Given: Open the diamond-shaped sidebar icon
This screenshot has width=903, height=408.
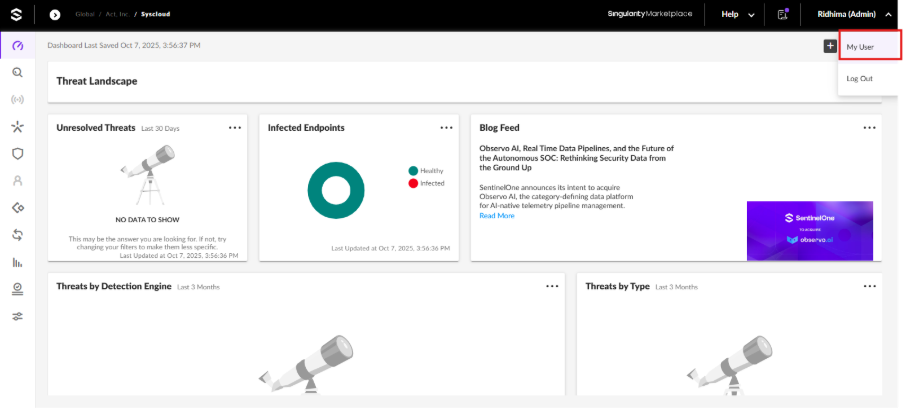Looking at the screenshot, I should click(x=17, y=207).
